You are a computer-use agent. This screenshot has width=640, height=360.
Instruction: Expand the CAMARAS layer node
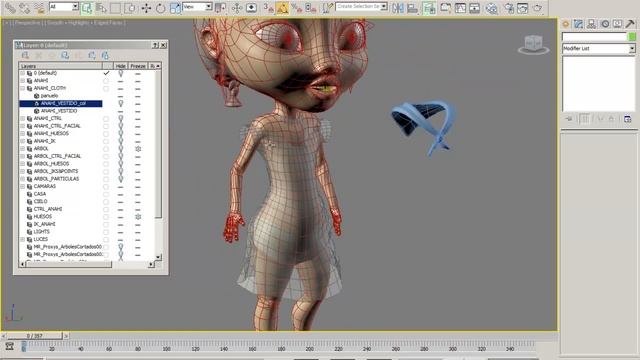[x=23, y=186]
